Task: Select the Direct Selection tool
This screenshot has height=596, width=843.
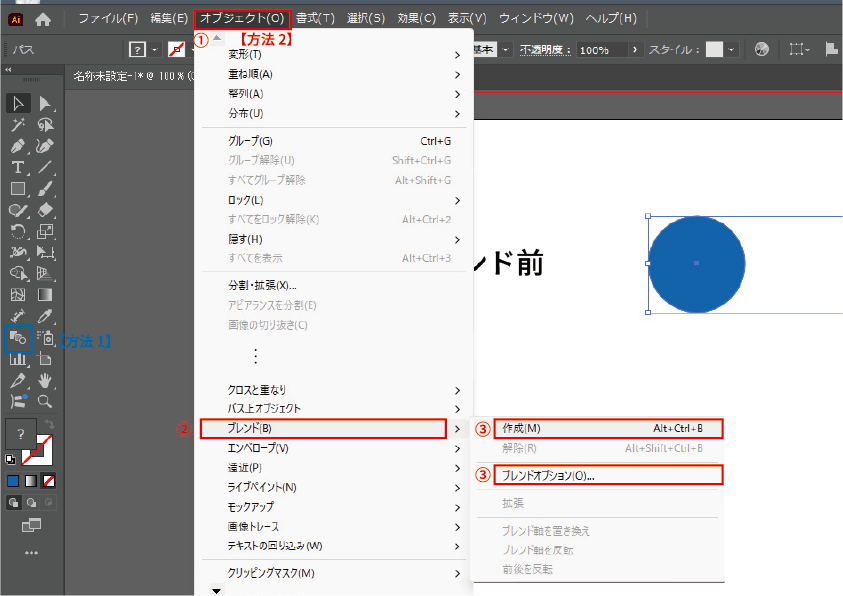Action: [x=45, y=104]
